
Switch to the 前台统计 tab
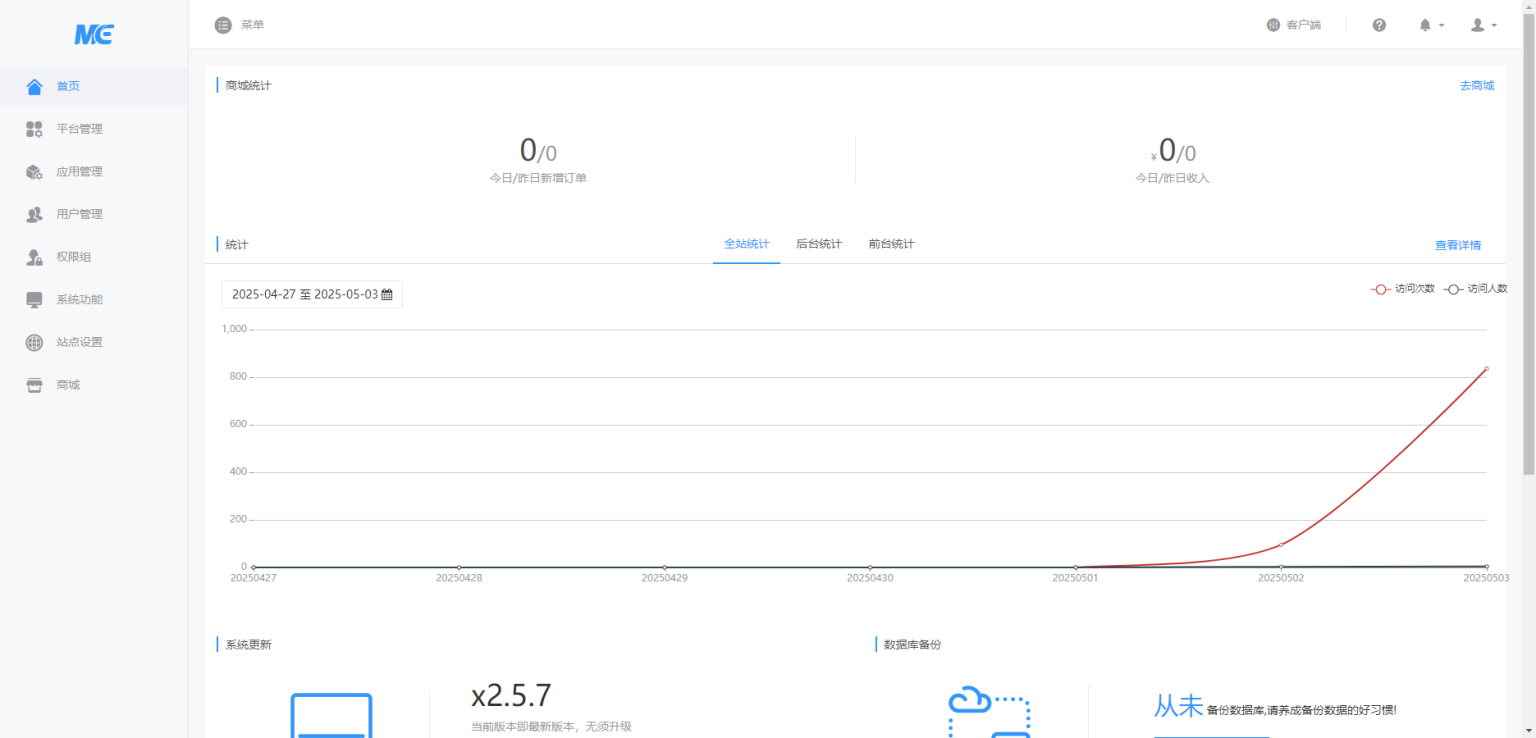(x=891, y=244)
